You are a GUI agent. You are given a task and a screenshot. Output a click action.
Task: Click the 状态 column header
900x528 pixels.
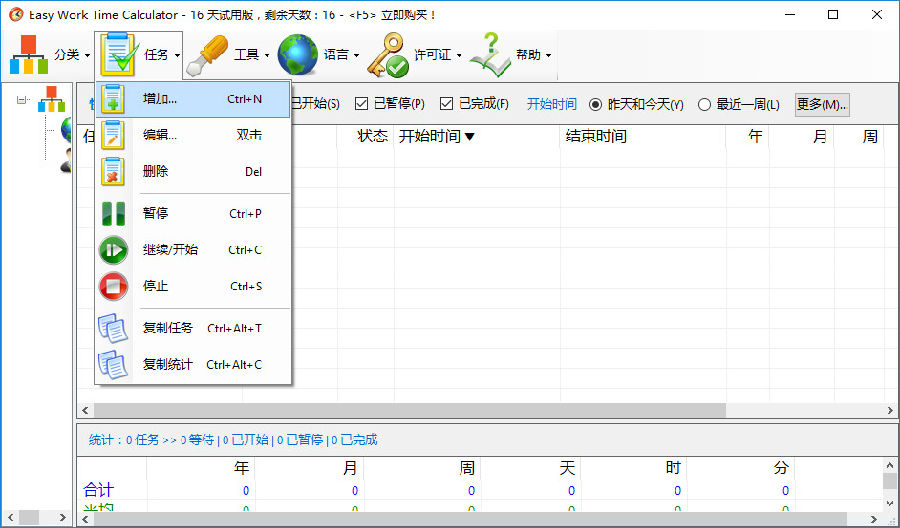pyautogui.click(x=366, y=137)
